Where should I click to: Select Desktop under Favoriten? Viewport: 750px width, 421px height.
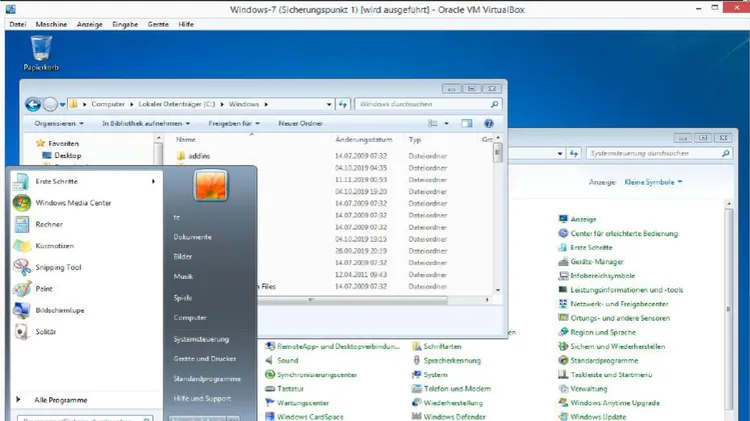[x=67, y=155]
